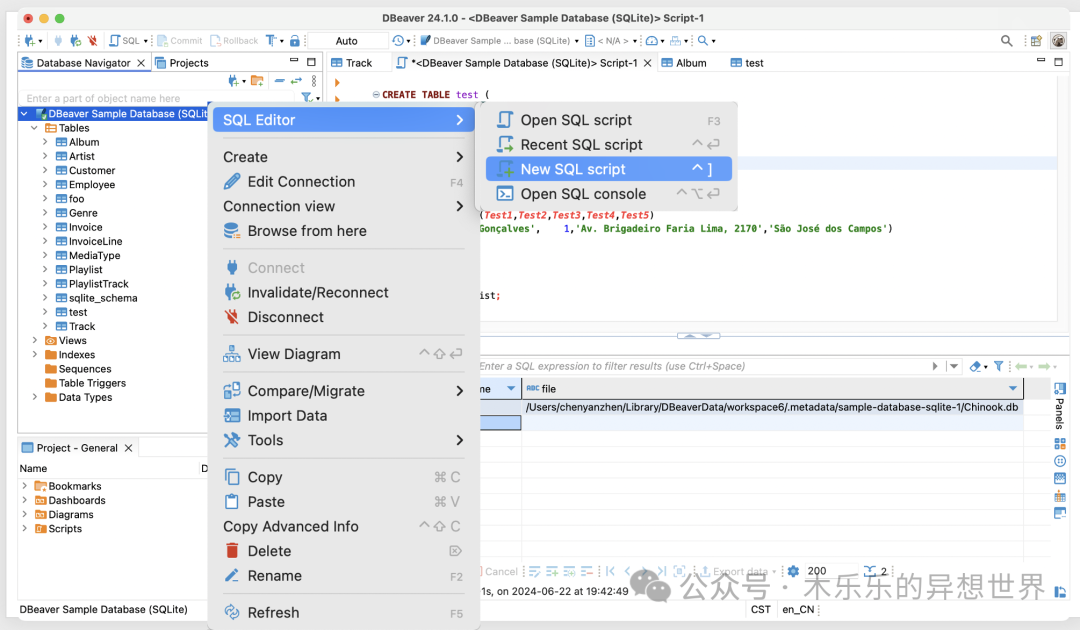
Task: Toggle link with editor arrows icon in navigator
Action: 296,81
